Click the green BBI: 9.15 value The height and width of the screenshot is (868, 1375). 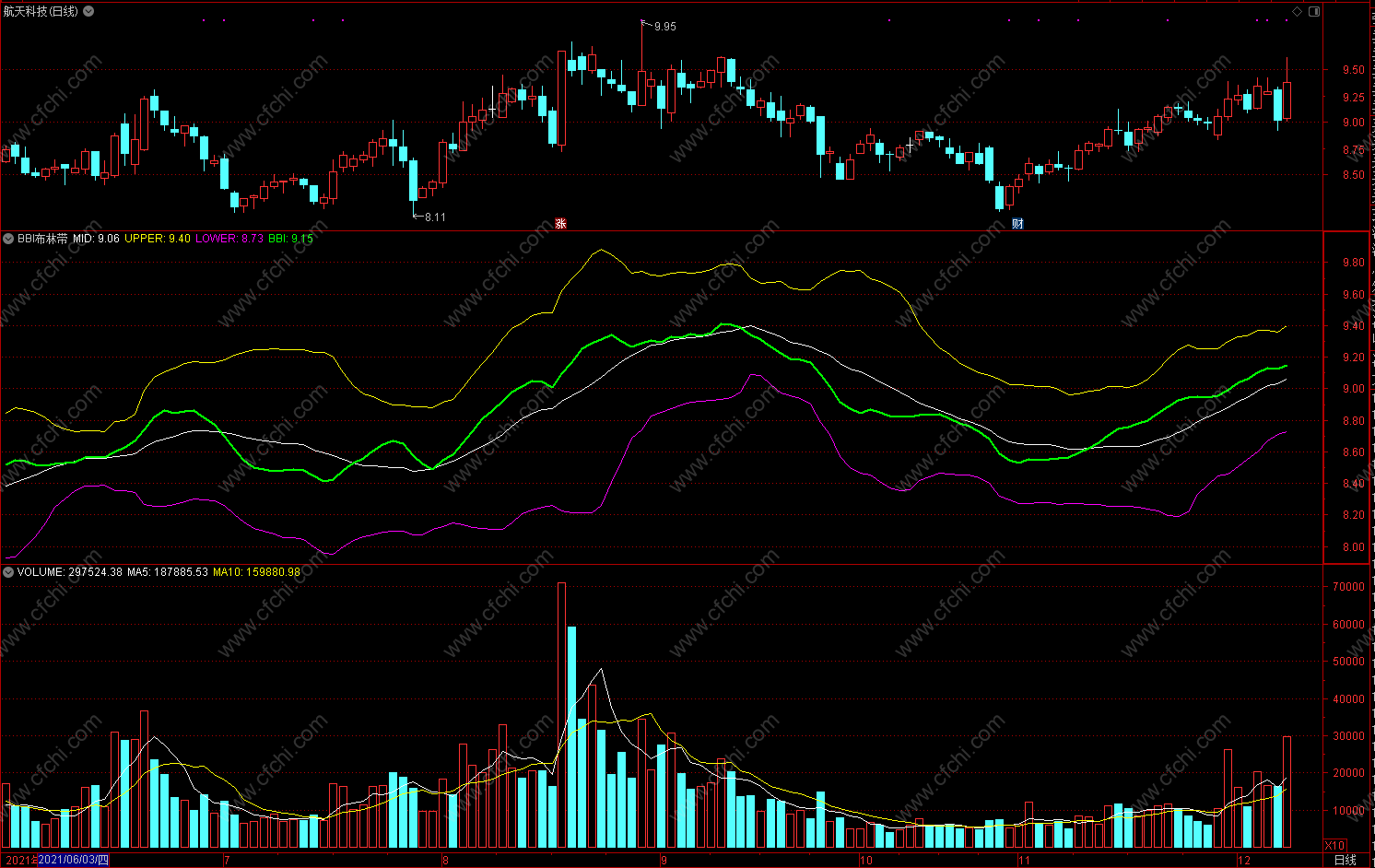point(291,238)
